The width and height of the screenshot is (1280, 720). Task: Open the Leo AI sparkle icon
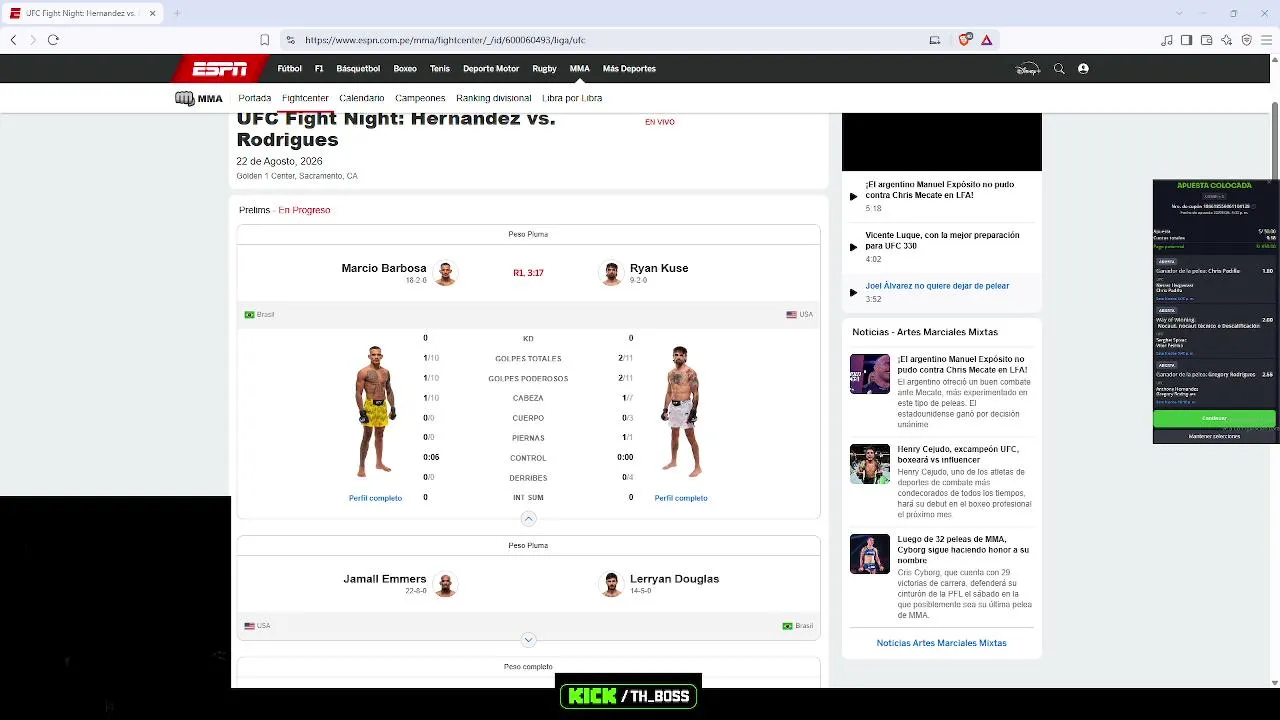pos(1226,40)
